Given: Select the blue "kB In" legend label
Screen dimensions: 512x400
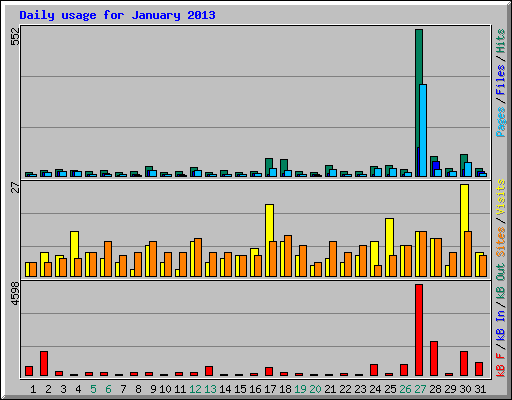Looking at the screenshot, I should pos(501,325).
